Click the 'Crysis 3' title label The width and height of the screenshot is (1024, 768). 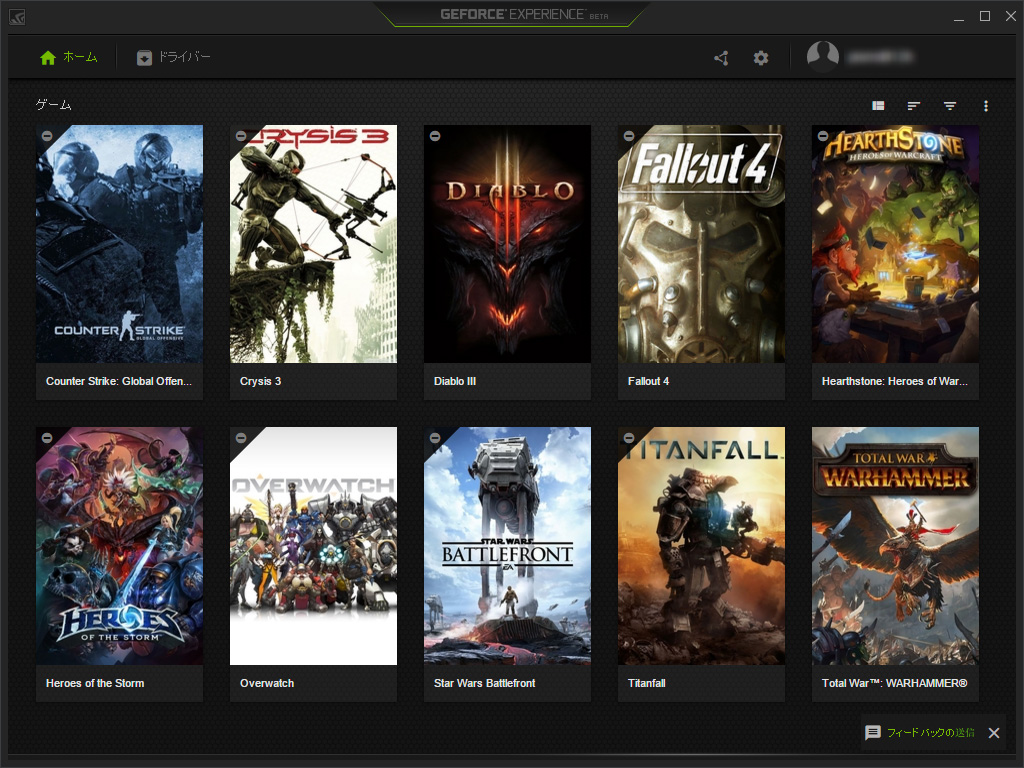pos(260,381)
